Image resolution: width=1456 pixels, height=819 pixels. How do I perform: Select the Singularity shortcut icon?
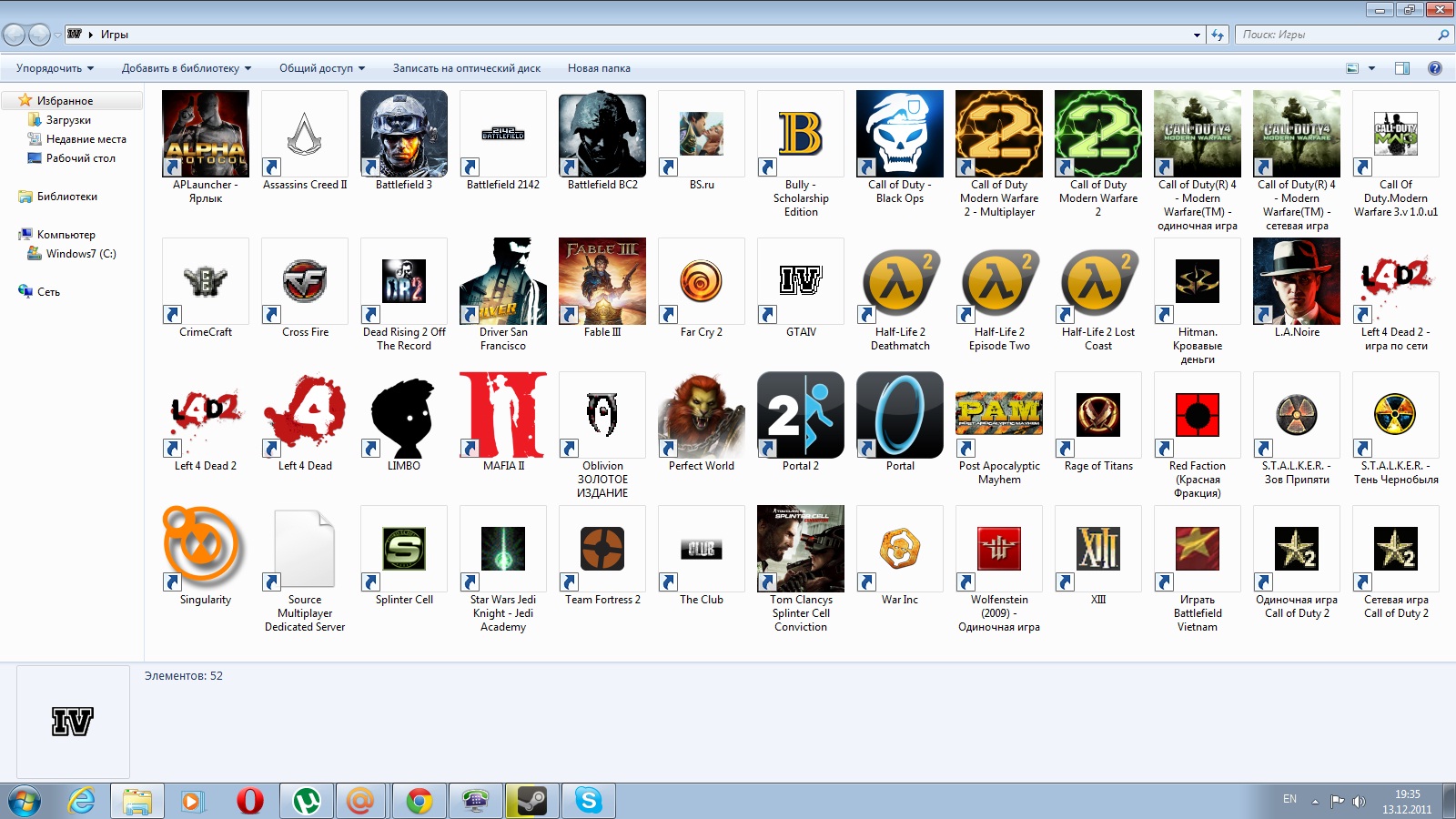(x=205, y=549)
